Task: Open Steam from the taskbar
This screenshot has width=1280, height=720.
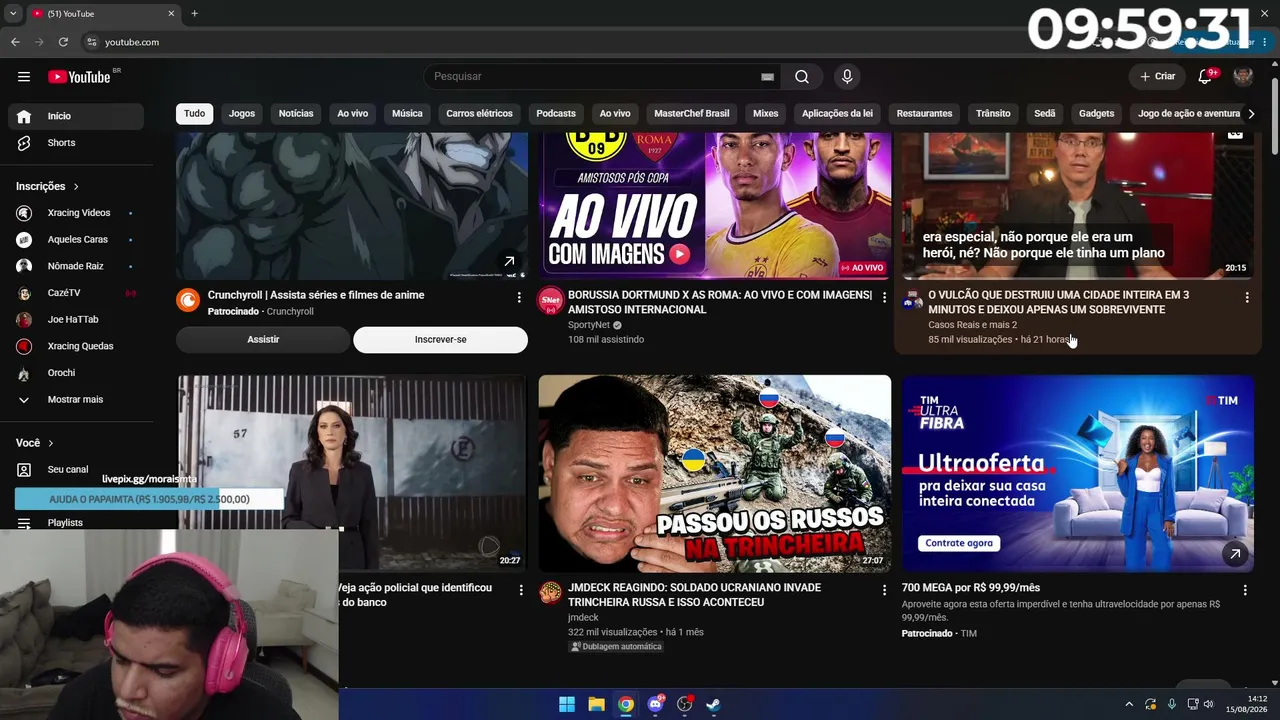Action: (713, 704)
